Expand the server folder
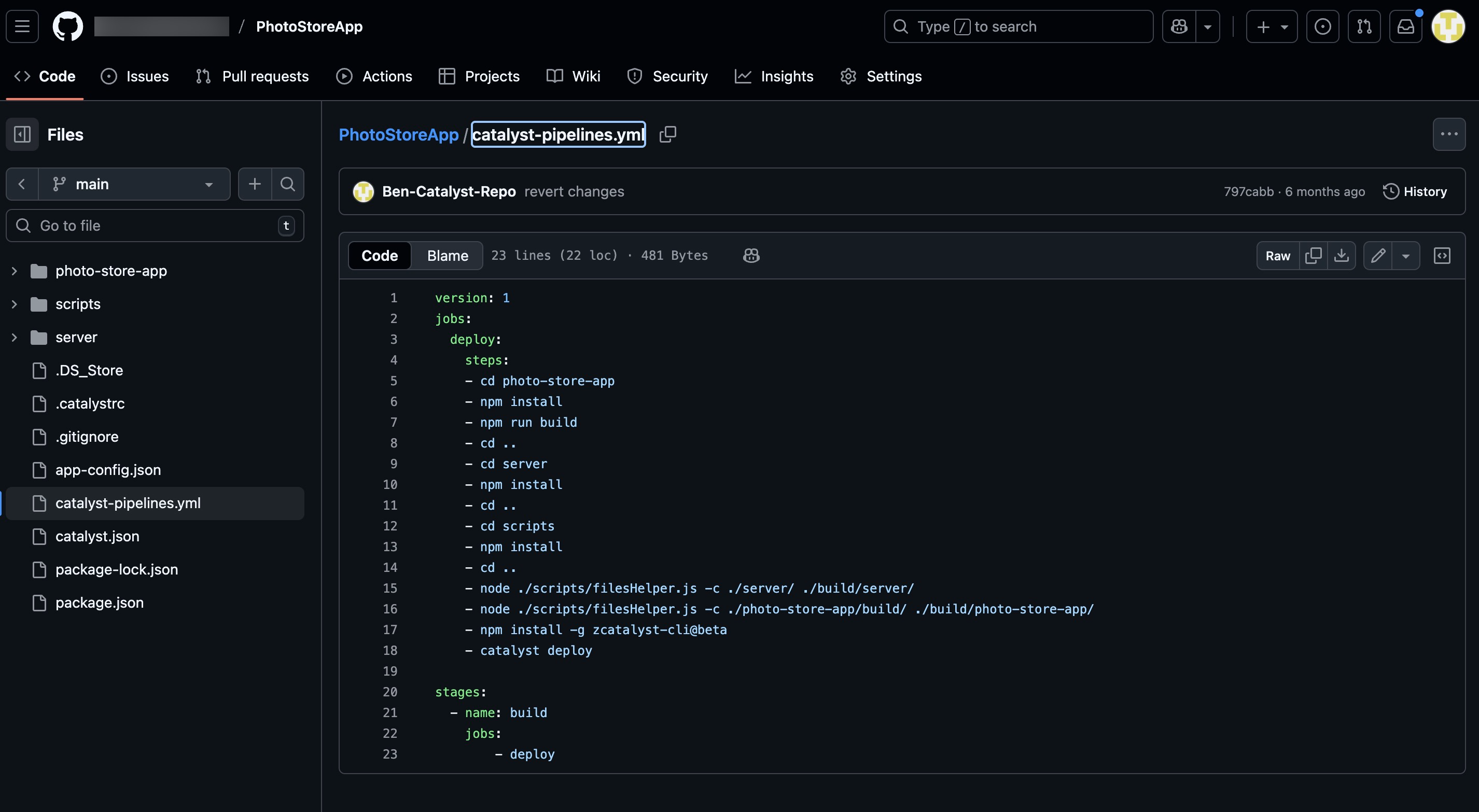 (x=15, y=338)
